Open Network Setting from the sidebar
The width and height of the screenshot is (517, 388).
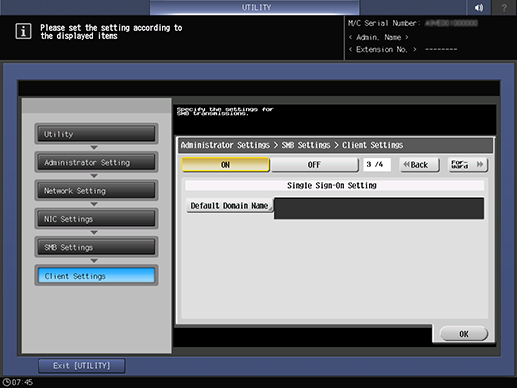pyautogui.click(x=96, y=191)
